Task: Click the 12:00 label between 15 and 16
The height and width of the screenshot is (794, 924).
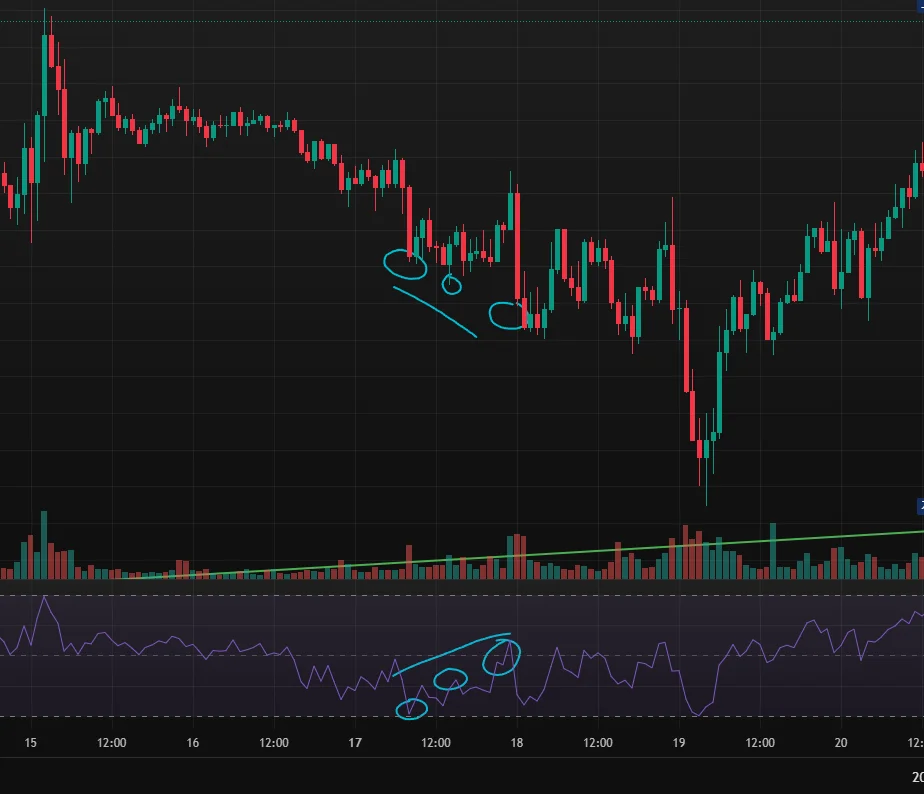Action: pos(111,743)
